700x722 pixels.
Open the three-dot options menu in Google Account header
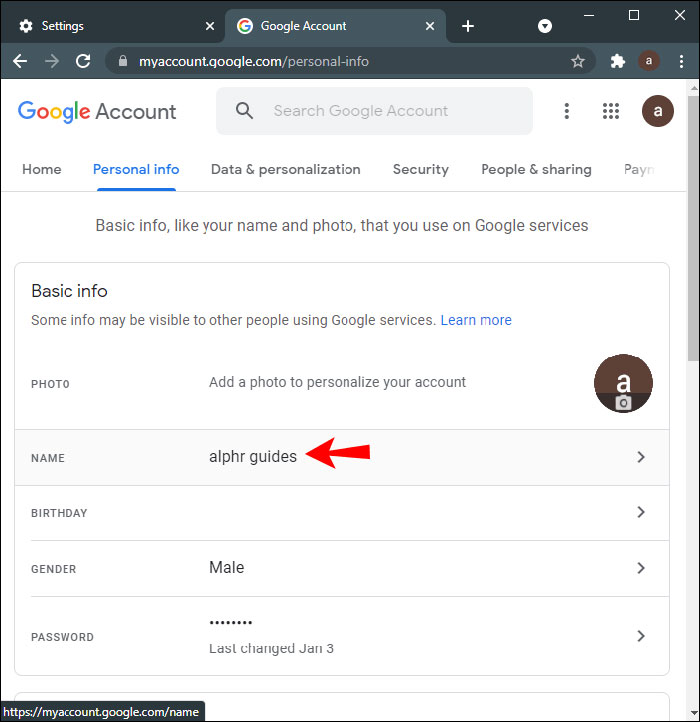point(567,111)
